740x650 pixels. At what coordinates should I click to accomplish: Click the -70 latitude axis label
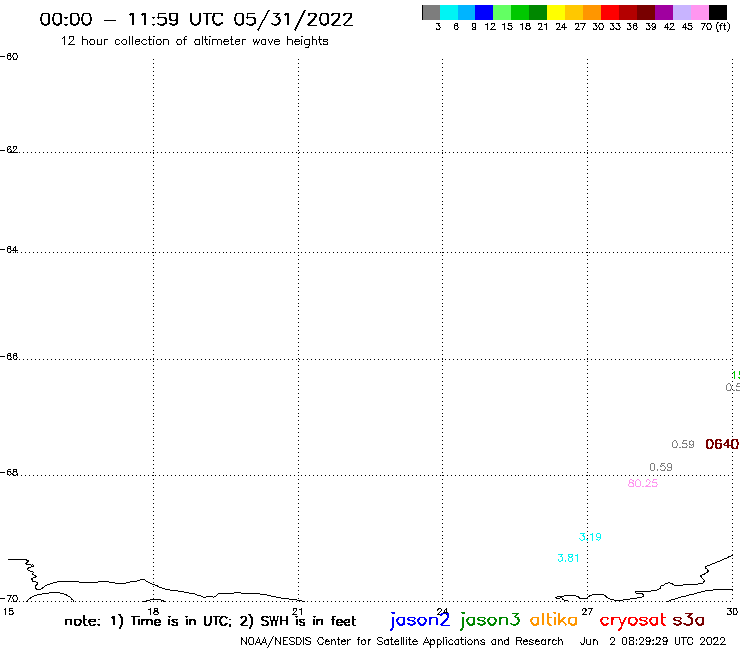[9, 599]
